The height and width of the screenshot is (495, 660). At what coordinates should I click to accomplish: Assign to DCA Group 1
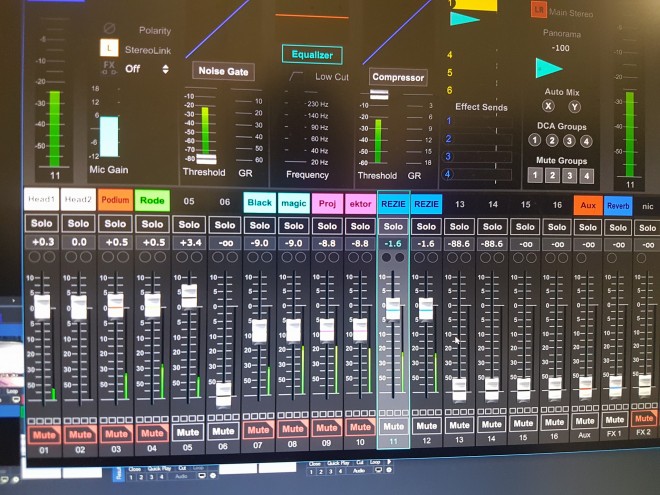pos(535,140)
